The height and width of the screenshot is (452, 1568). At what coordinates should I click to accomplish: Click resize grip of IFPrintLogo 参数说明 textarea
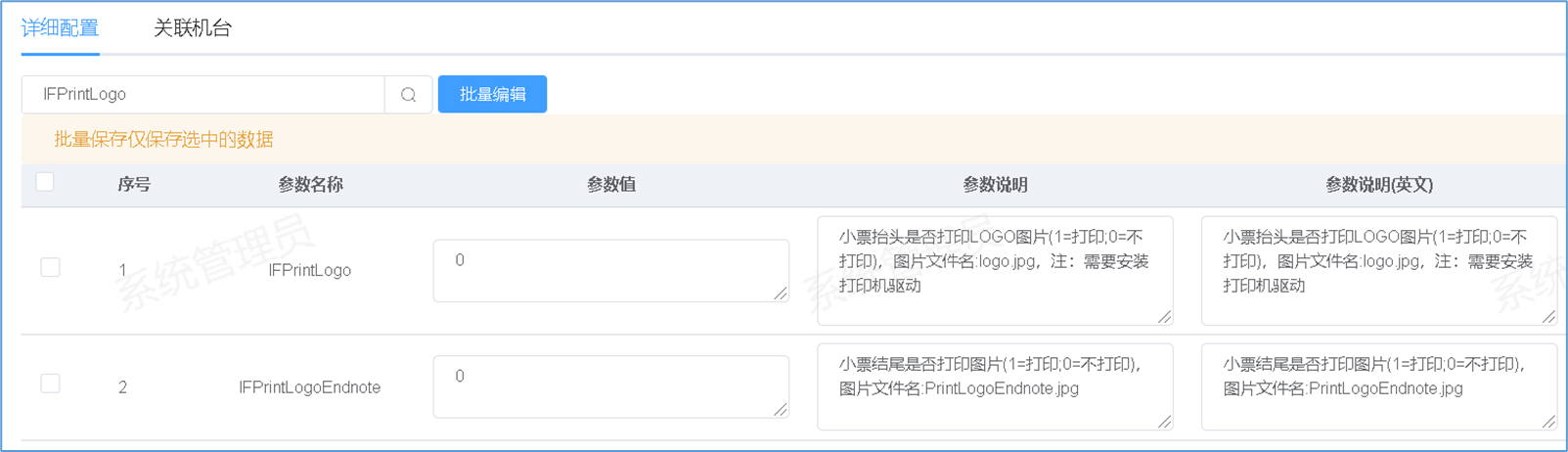(1164, 317)
